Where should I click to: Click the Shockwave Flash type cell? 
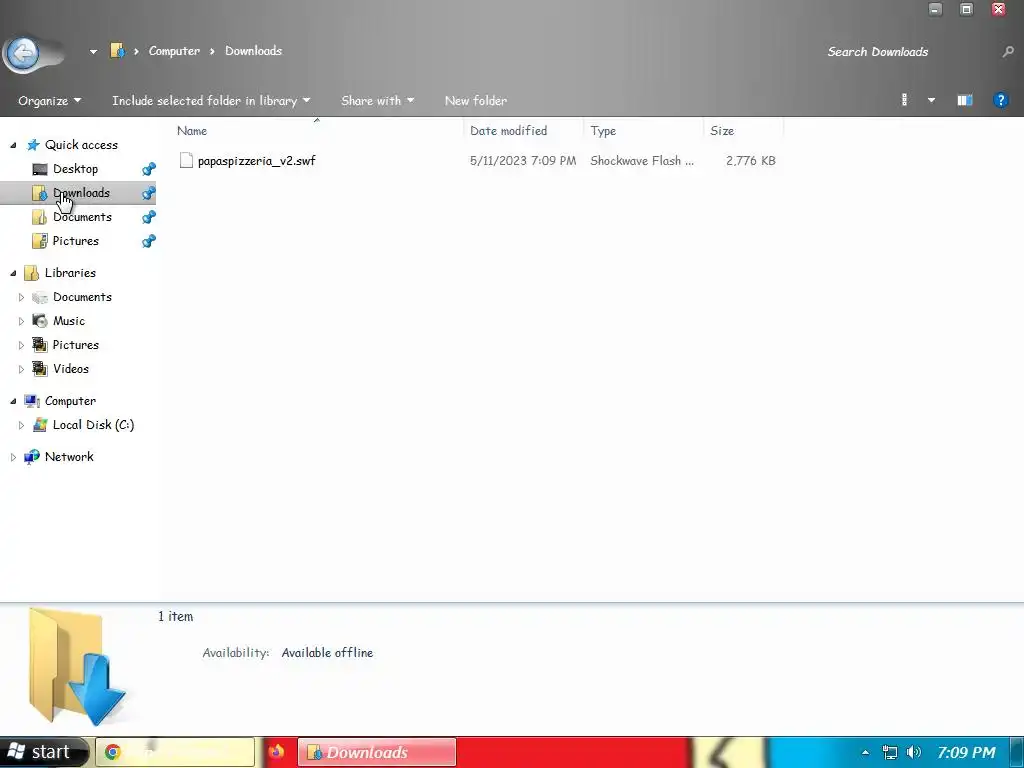(x=642, y=161)
